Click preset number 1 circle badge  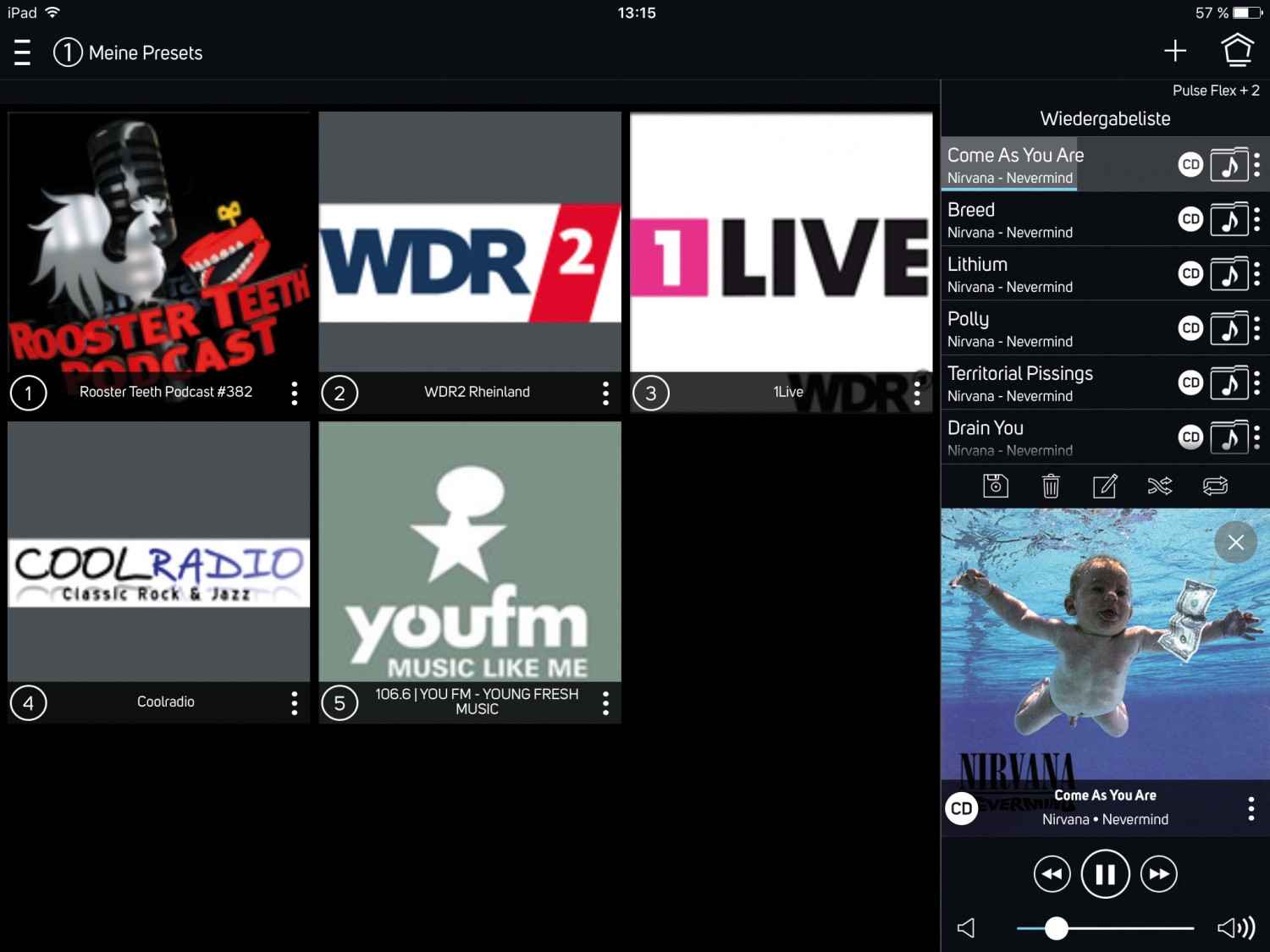pyautogui.click(x=29, y=393)
